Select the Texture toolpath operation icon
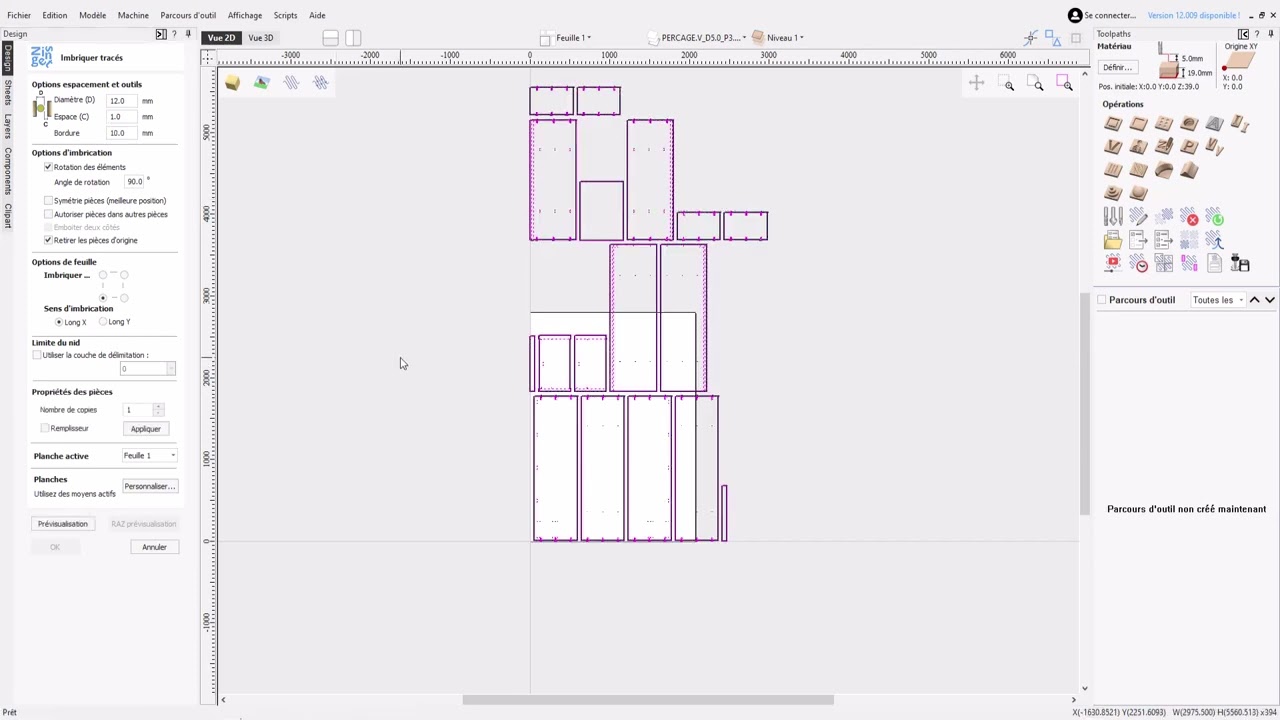 point(1138,170)
